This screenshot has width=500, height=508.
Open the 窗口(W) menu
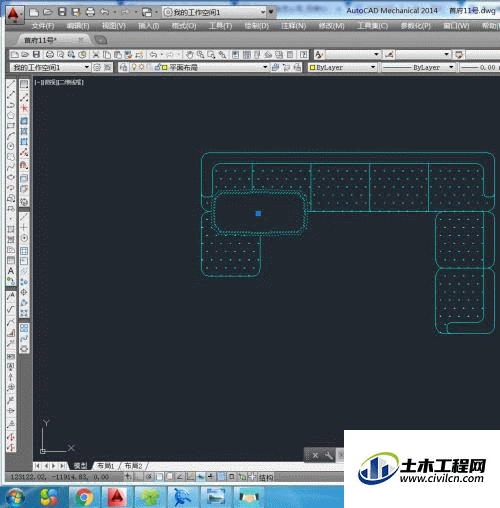coord(456,26)
